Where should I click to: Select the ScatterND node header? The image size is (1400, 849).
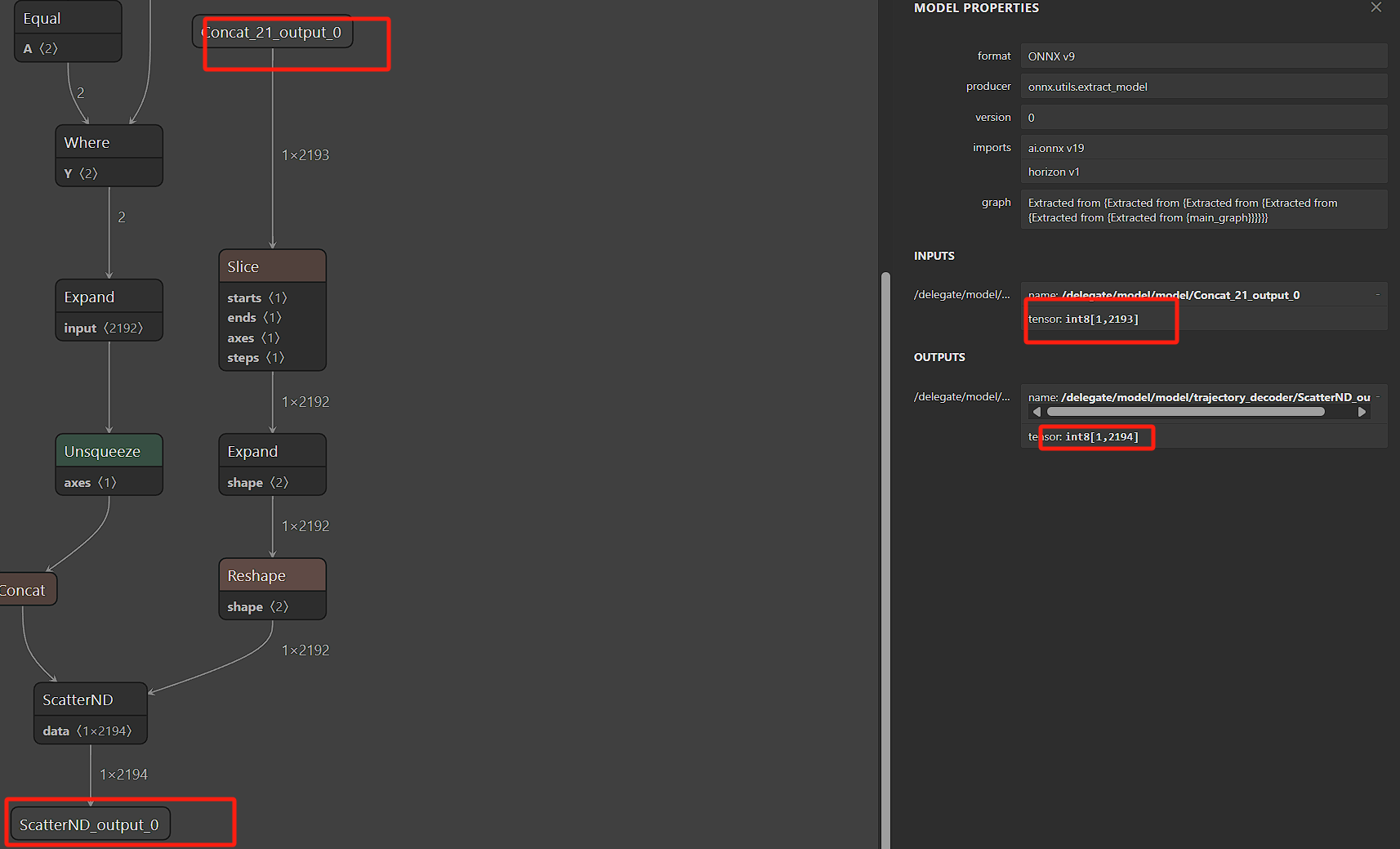(x=90, y=699)
